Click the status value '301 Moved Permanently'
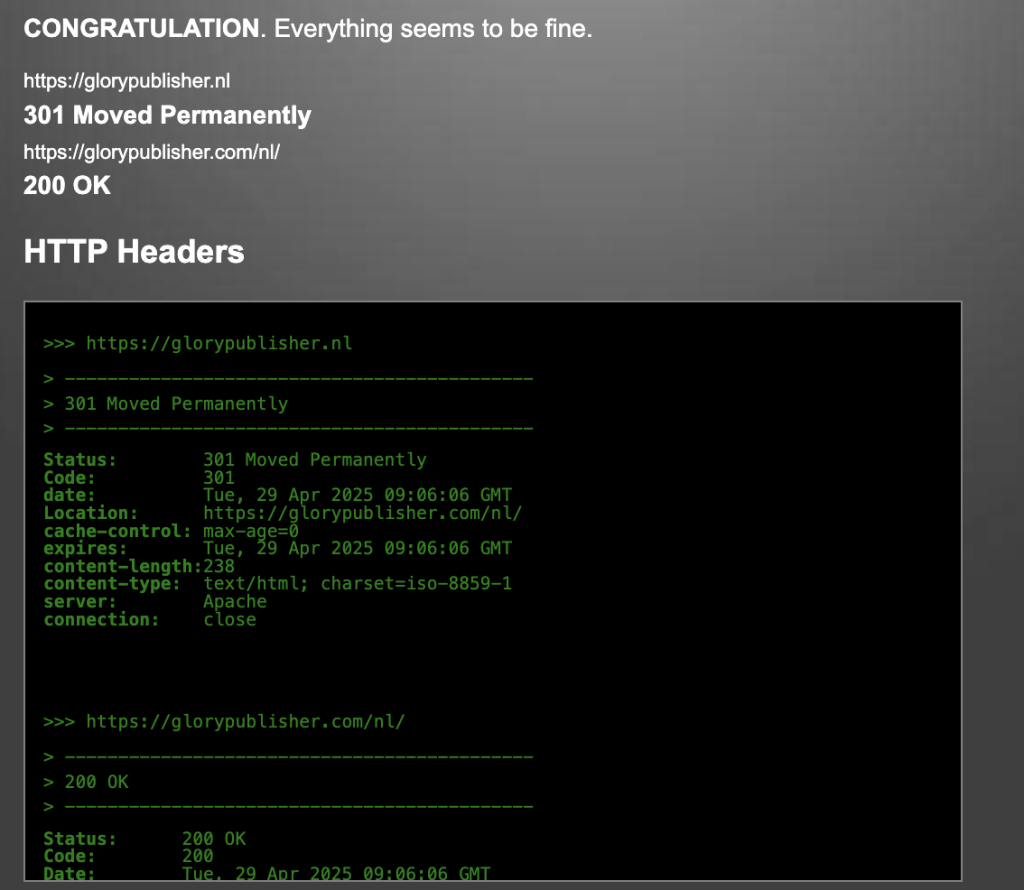This screenshot has width=1024, height=890. click(x=315, y=460)
